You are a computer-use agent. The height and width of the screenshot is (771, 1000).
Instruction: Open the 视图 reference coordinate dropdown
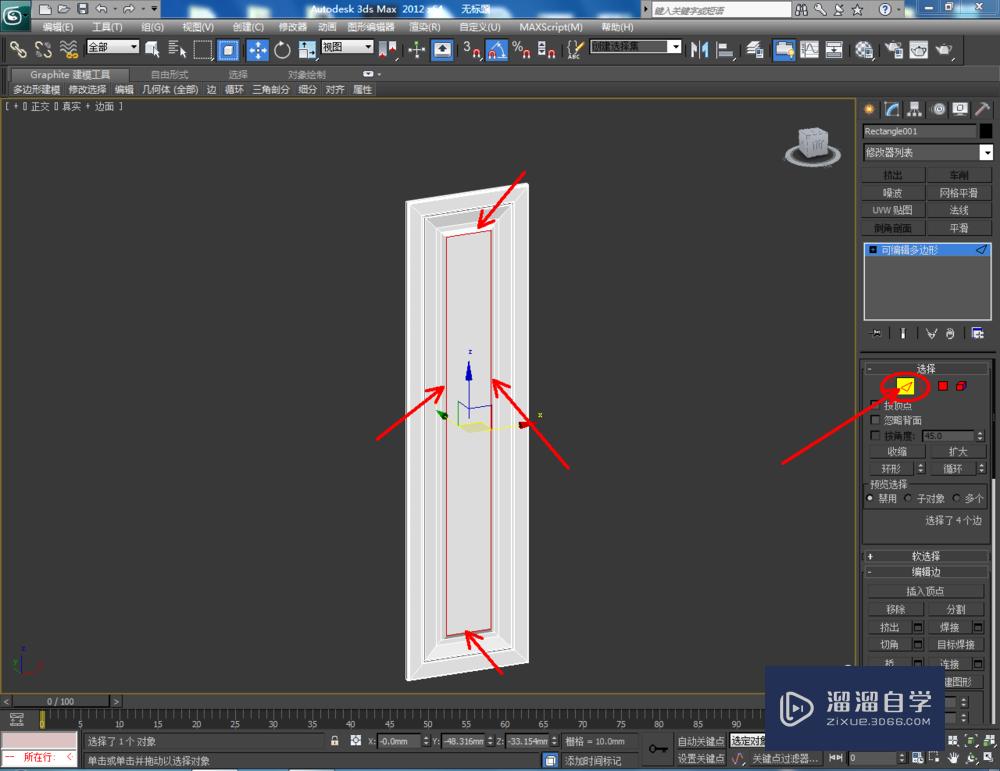click(347, 47)
